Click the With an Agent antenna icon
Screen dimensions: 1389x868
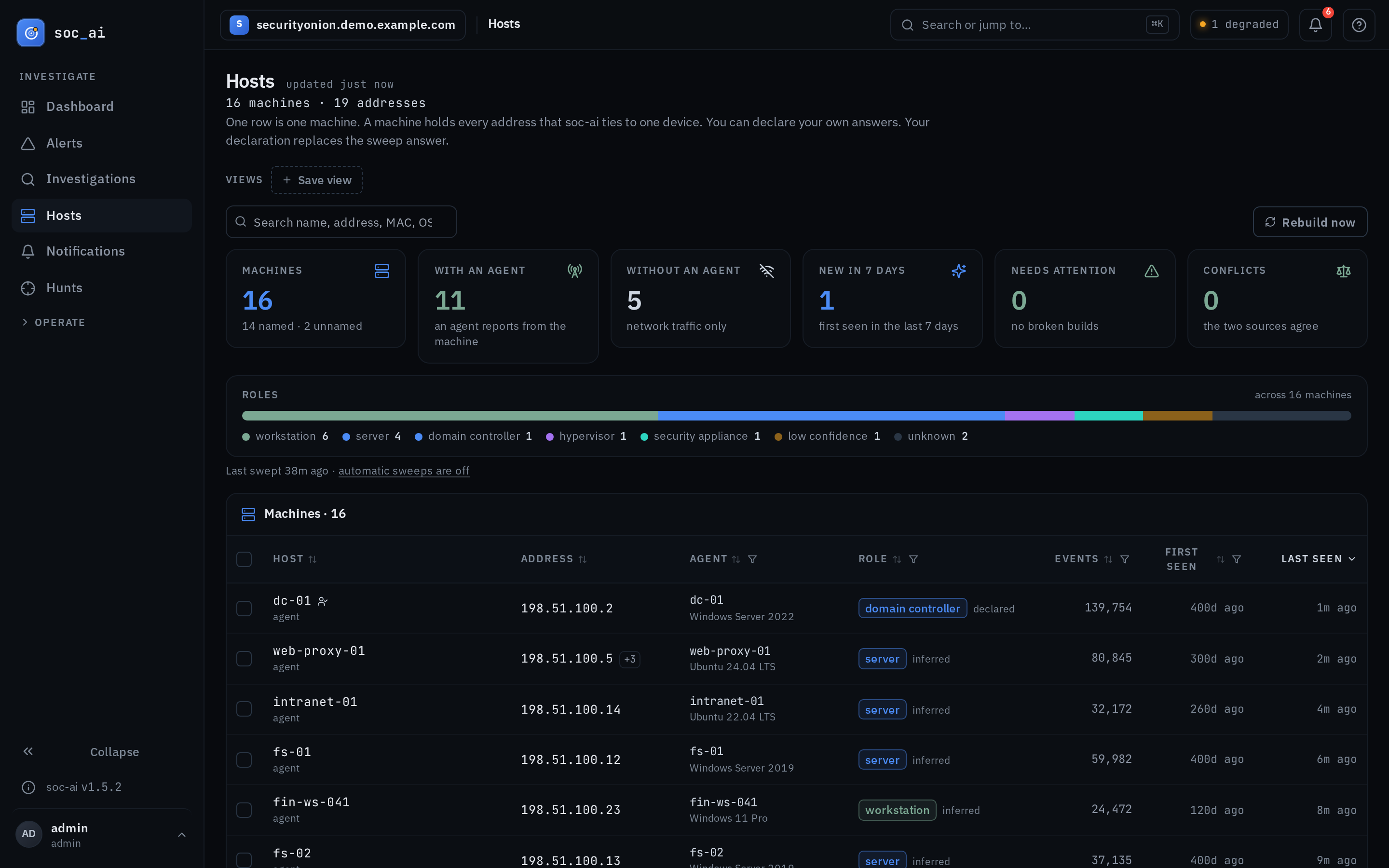point(574,271)
